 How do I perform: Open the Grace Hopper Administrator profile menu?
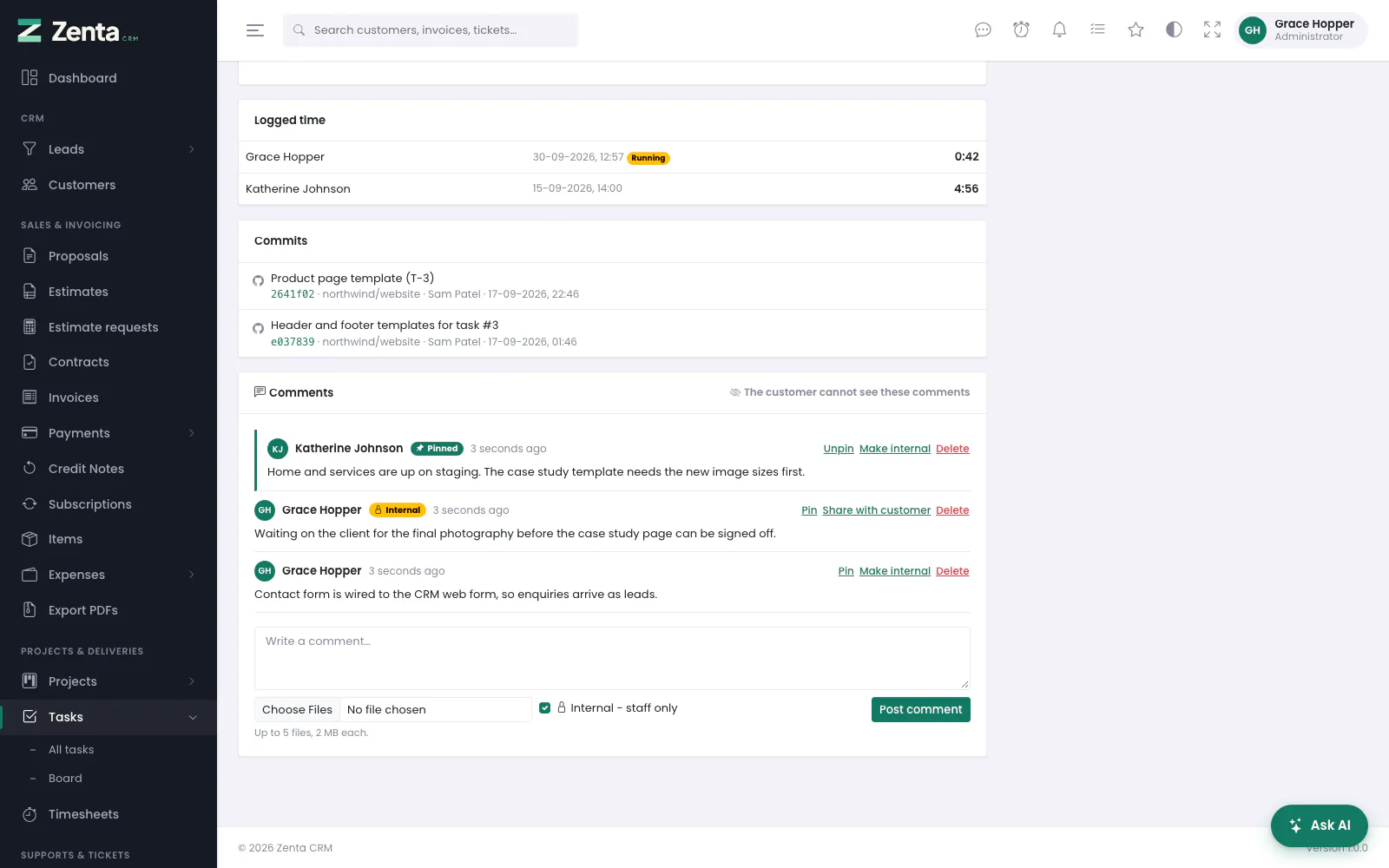(x=1301, y=30)
